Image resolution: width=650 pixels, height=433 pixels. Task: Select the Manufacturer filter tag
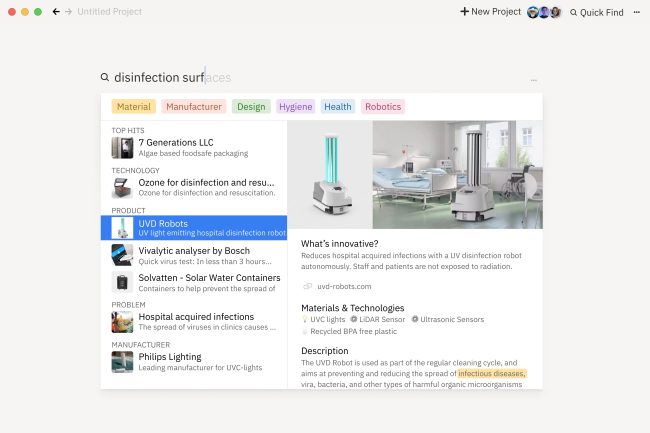click(x=194, y=106)
